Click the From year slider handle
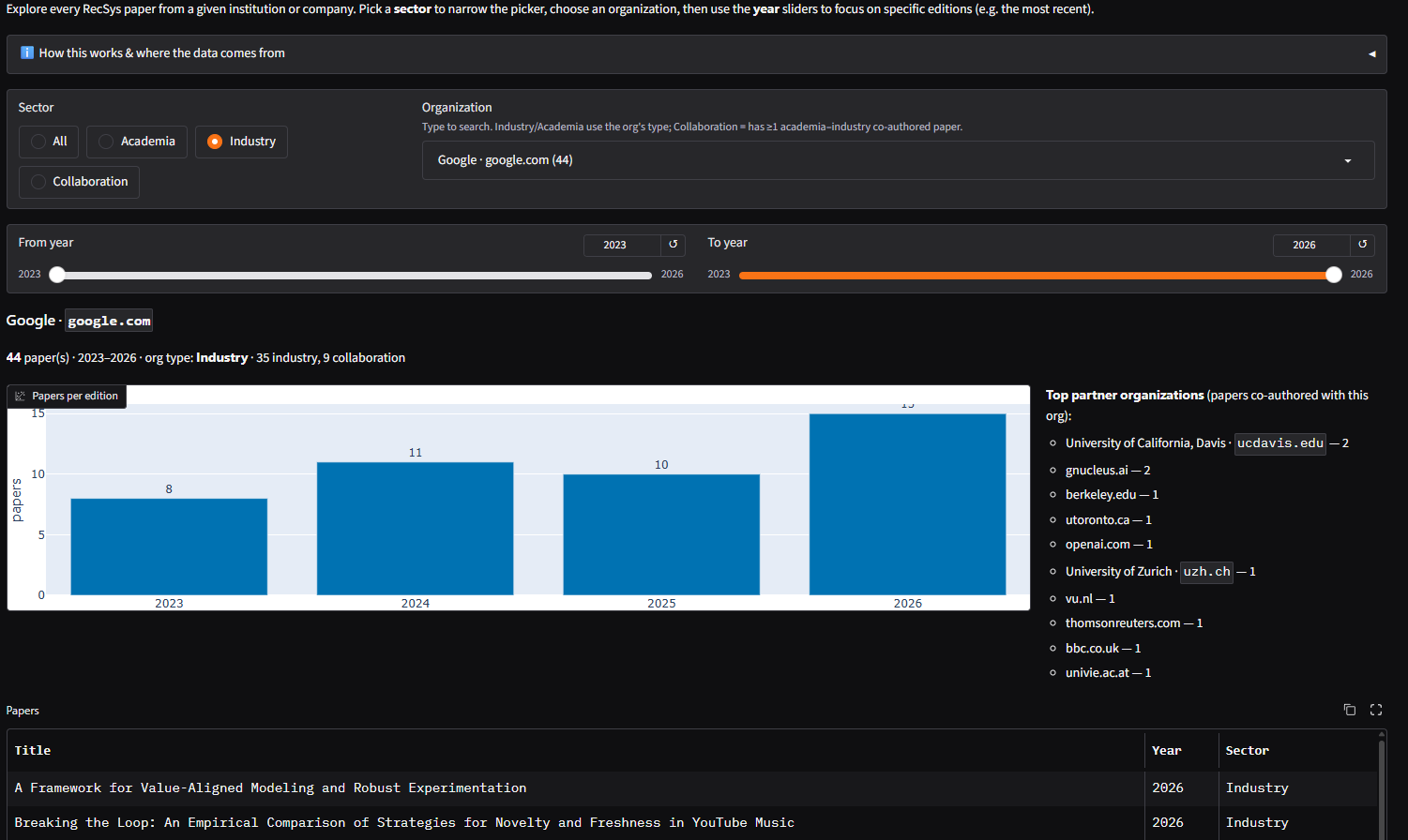 pyautogui.click(x=57, y=275)
